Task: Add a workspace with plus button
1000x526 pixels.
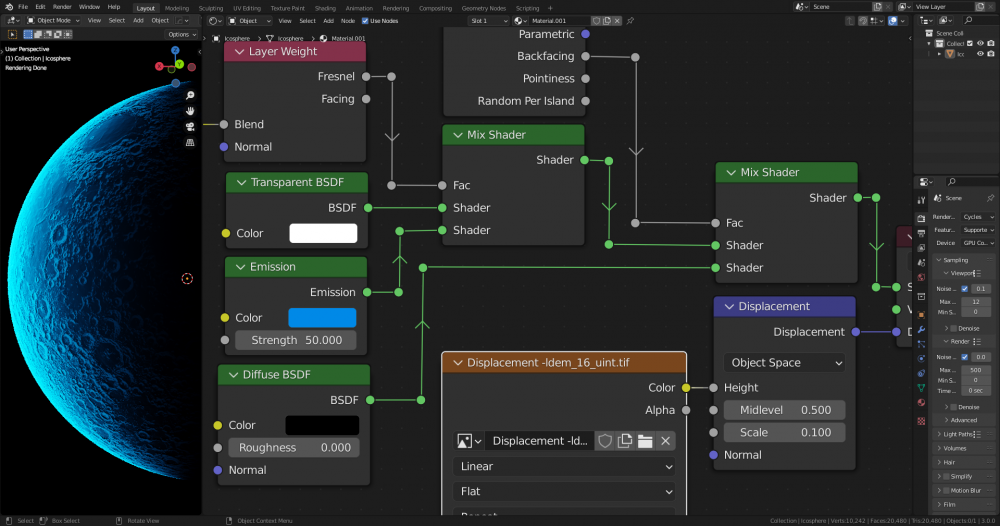Action: coord(550,8)
